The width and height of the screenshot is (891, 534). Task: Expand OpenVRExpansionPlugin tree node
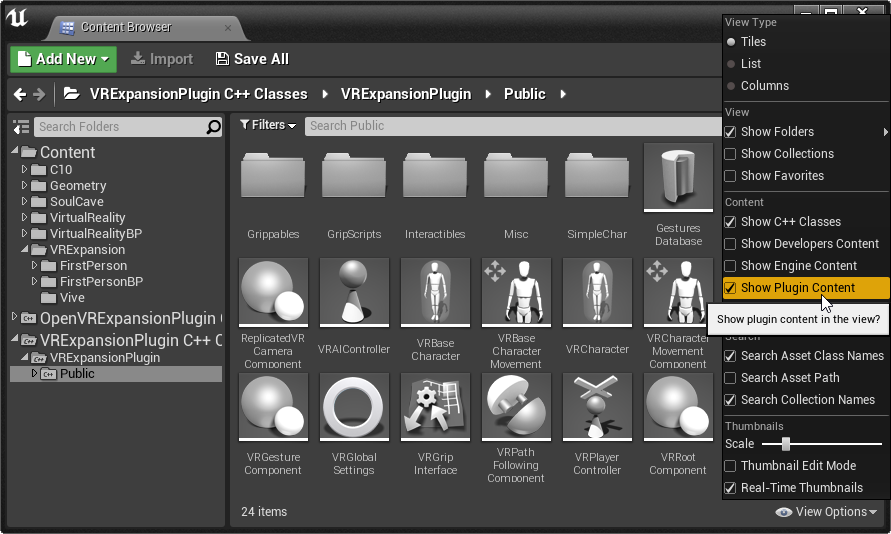click(15, 317)
